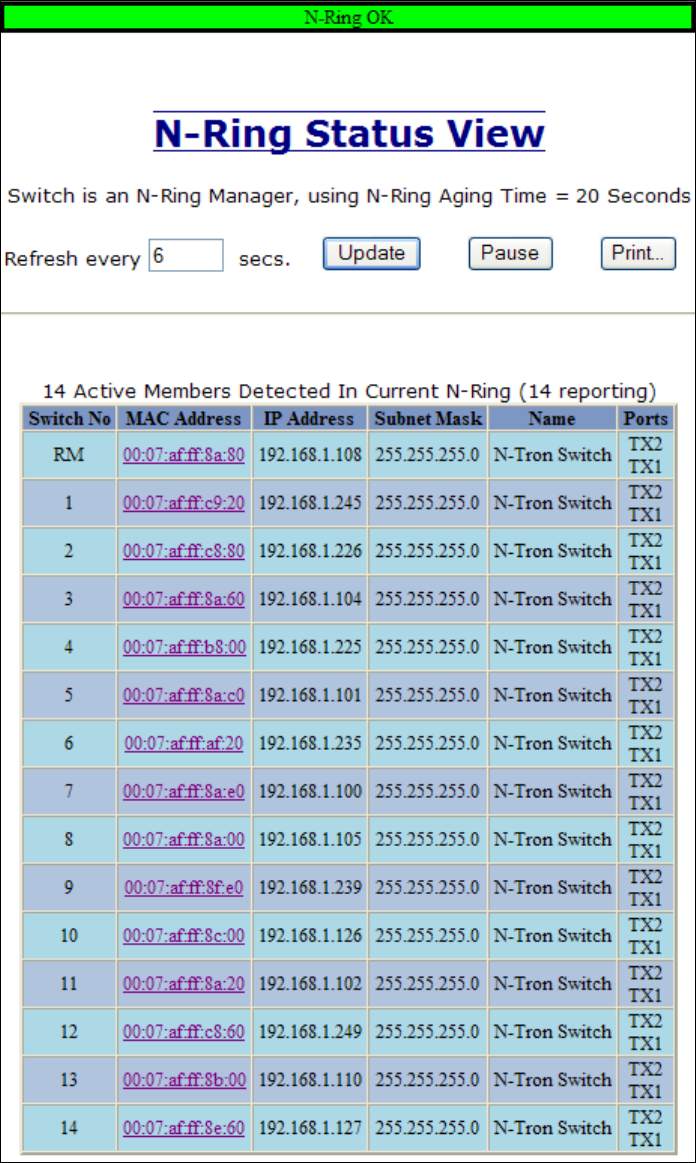Select the Subnet Mask column header

pyautogui.click(x=427, y=418)
